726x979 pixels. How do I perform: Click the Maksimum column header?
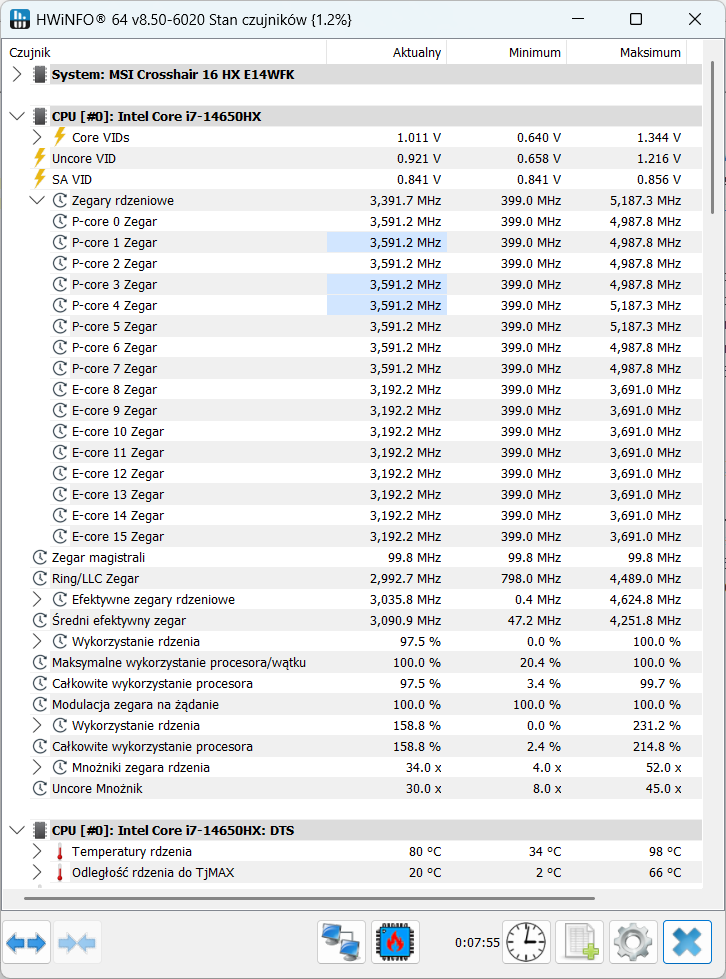click(626, 52)
